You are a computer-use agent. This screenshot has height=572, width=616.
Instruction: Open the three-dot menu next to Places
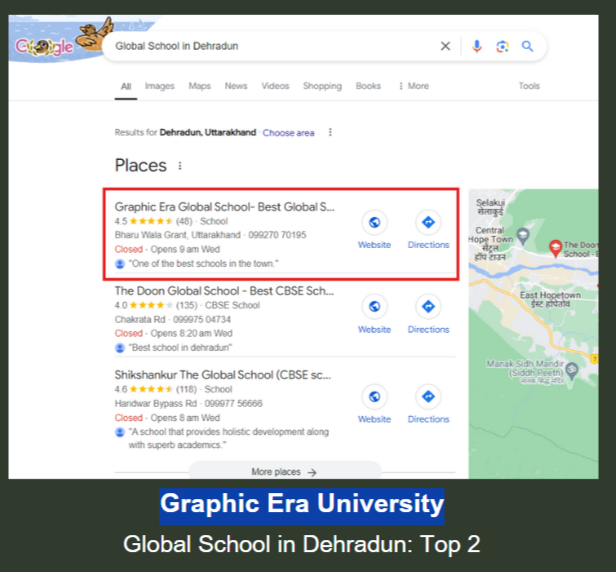click(x=180, y=166)
